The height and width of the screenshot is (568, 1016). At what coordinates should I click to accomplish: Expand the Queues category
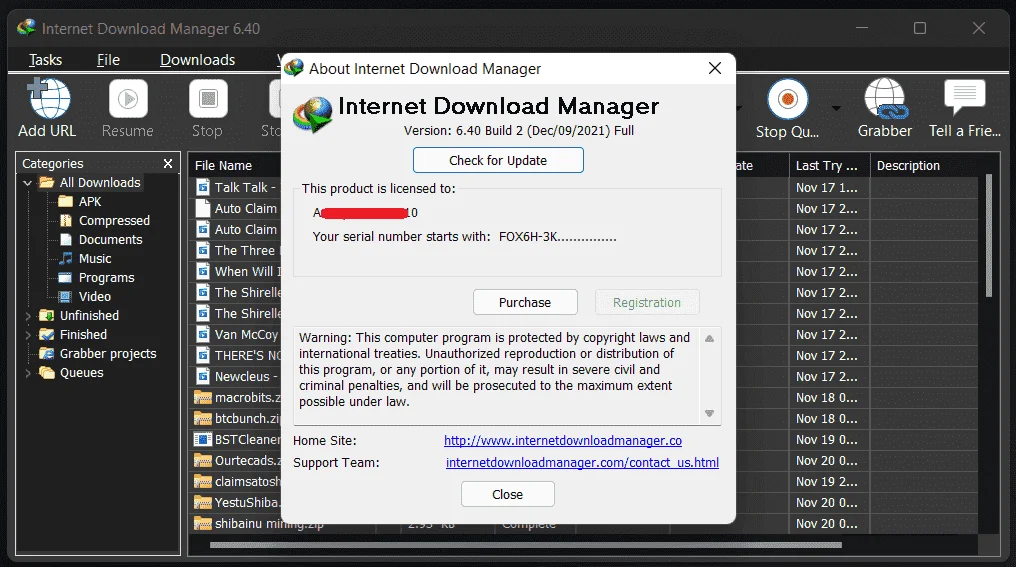pyautogui.click(x=28, y=373)
